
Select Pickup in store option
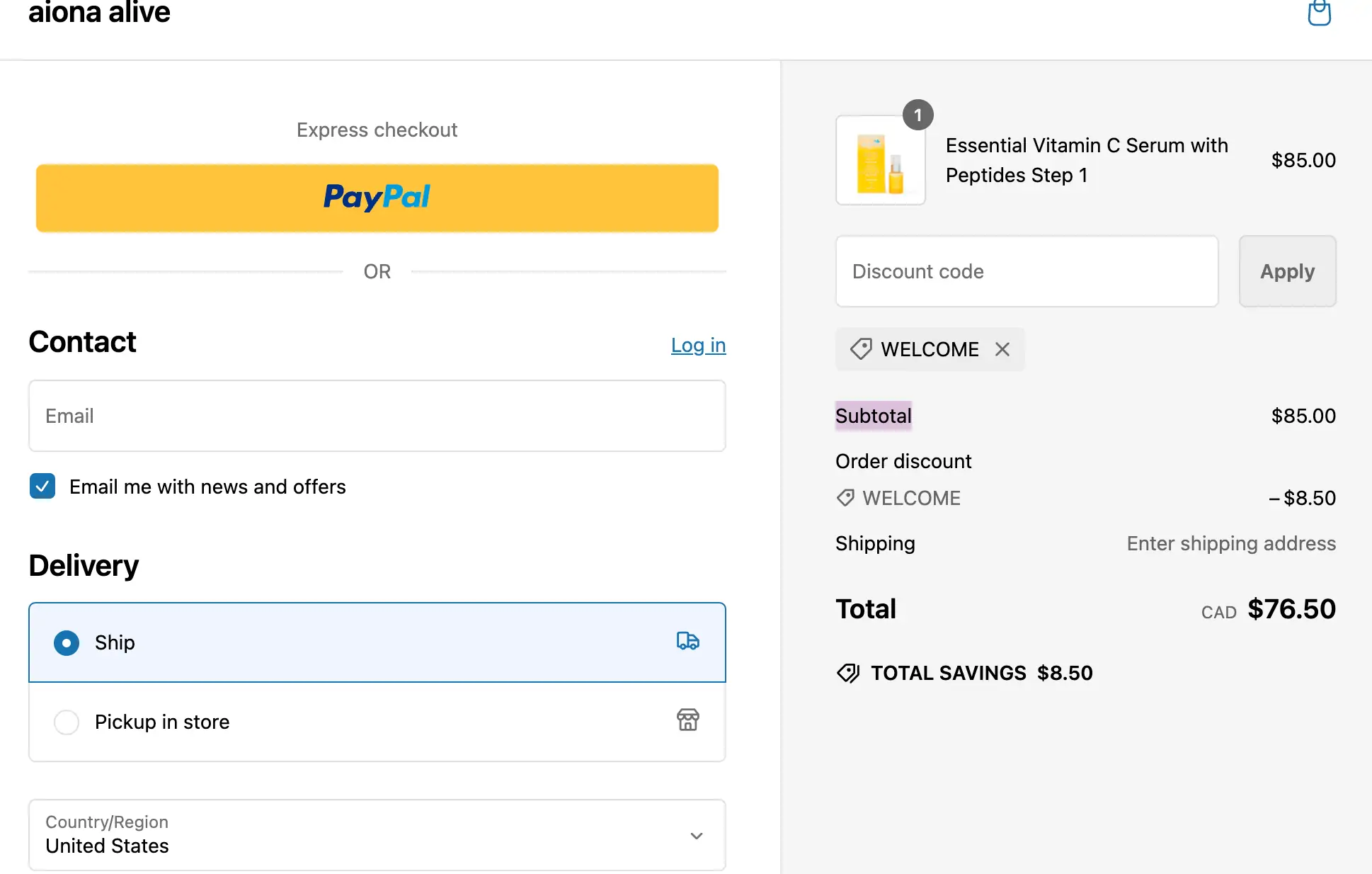tap(377, 722)
